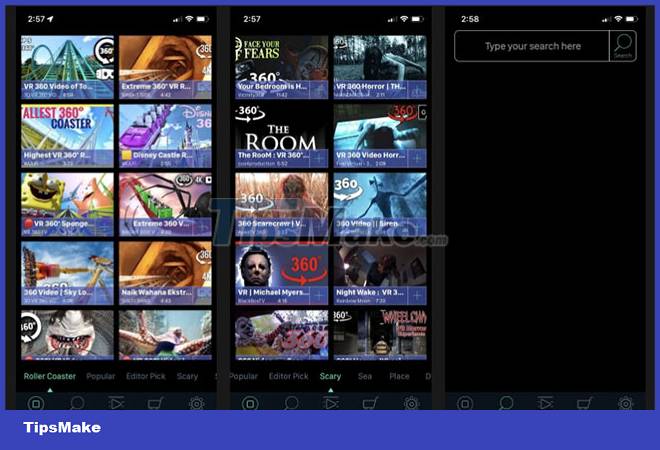
Task: Add 'The RooM : VR 360°' with its plus icon
Action: 319,159
